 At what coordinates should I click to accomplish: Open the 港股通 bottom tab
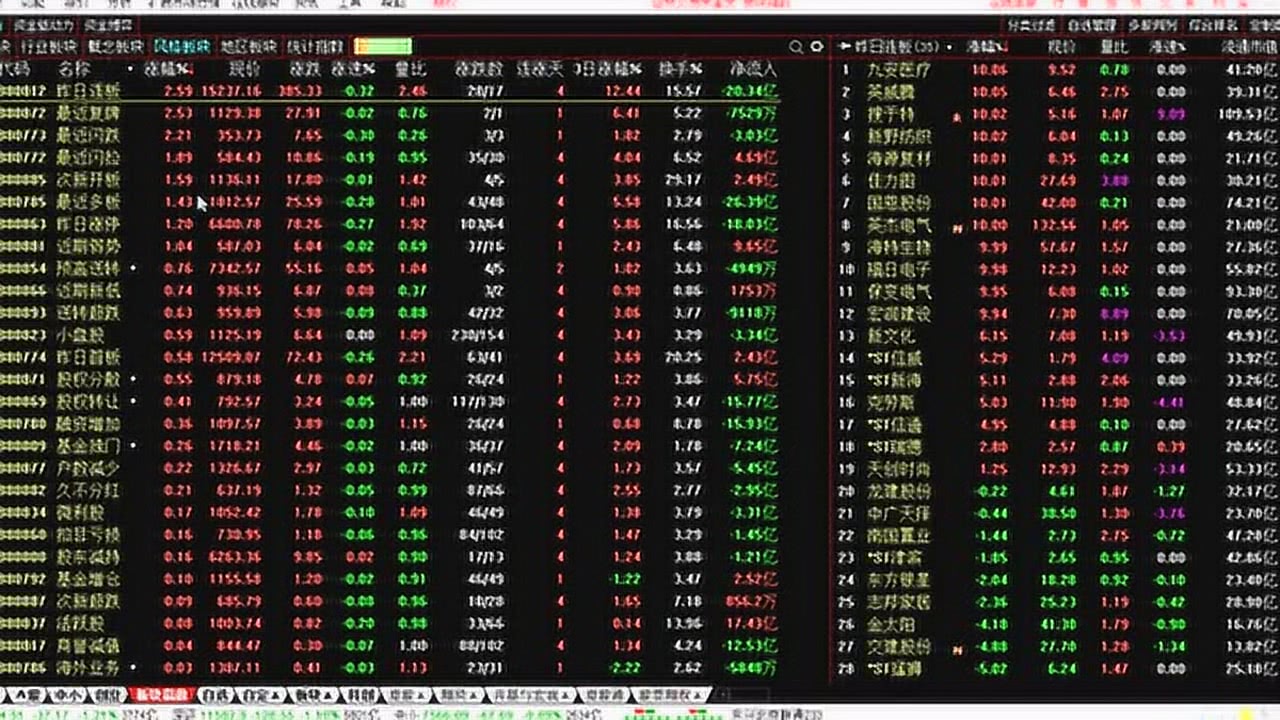tap(604, 694)
